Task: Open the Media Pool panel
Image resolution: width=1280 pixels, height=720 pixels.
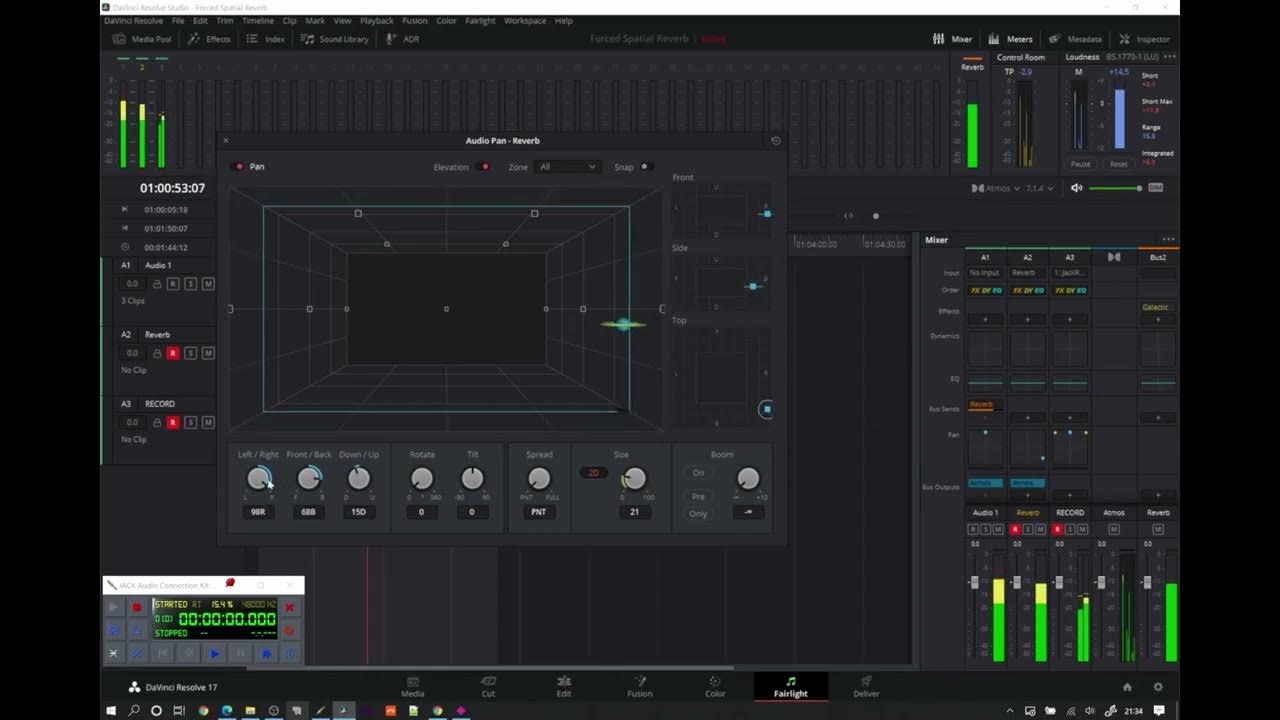Action: [142, 39]
